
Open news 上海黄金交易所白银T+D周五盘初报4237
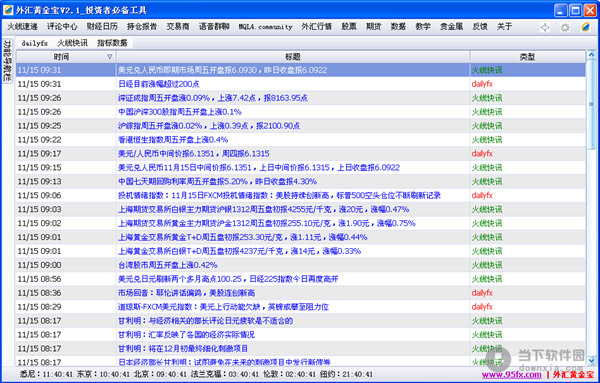click(x=240, y=251)
